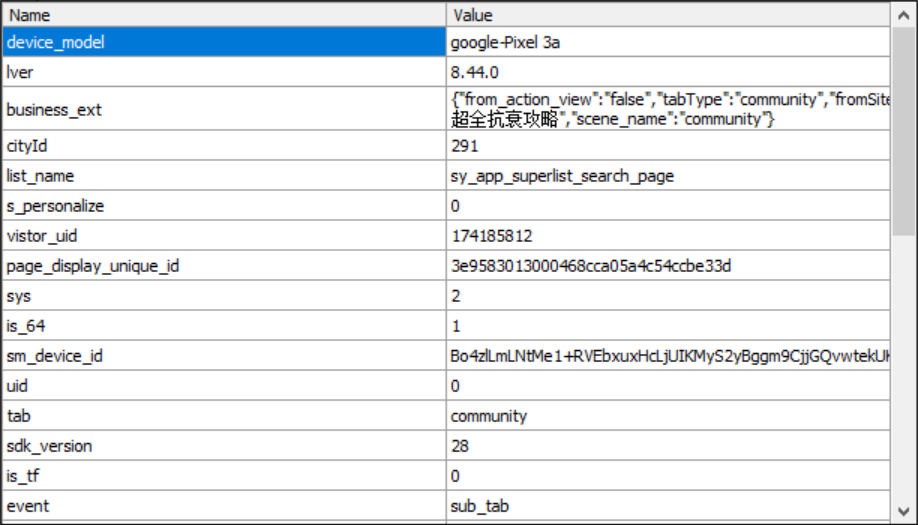
Task: Click the vertical scrollbar thumb
Action: (x=903, y=131)
